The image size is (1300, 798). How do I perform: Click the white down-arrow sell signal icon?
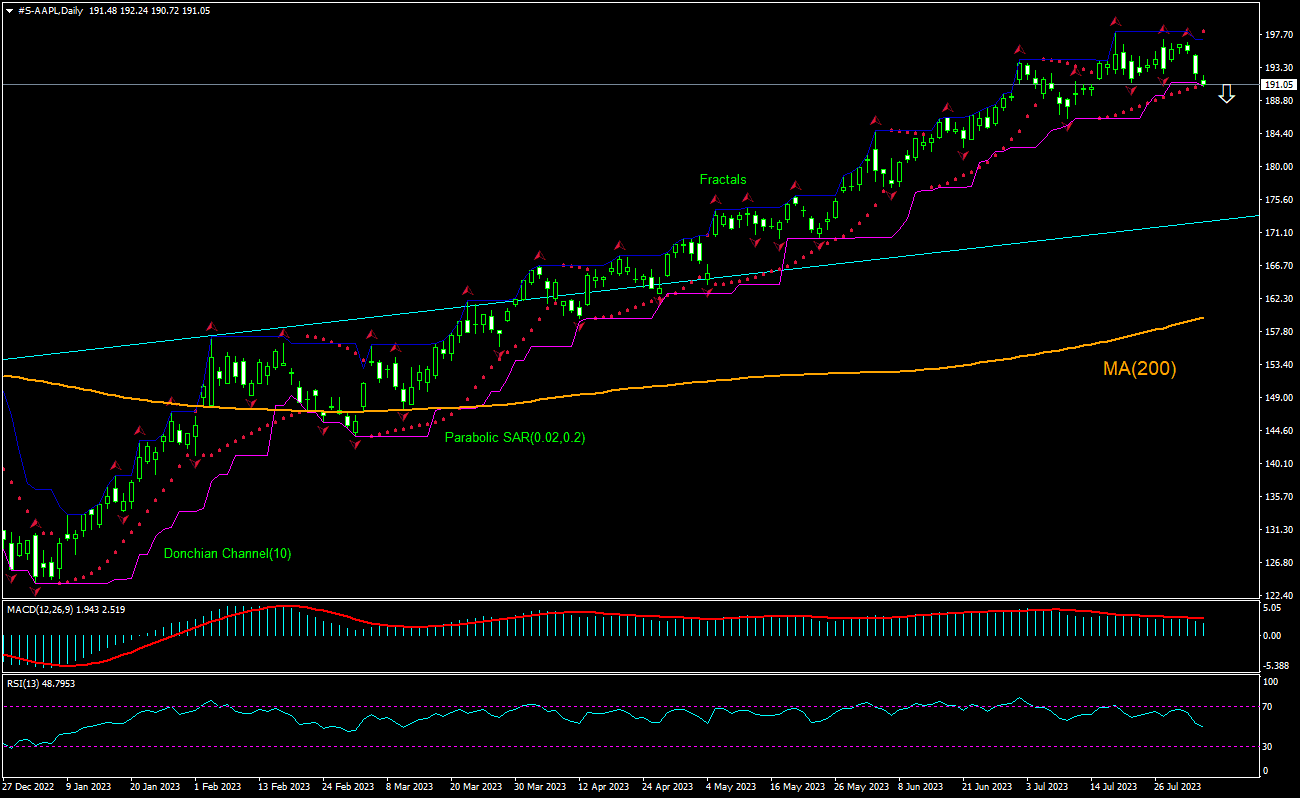pos(1226,94)
